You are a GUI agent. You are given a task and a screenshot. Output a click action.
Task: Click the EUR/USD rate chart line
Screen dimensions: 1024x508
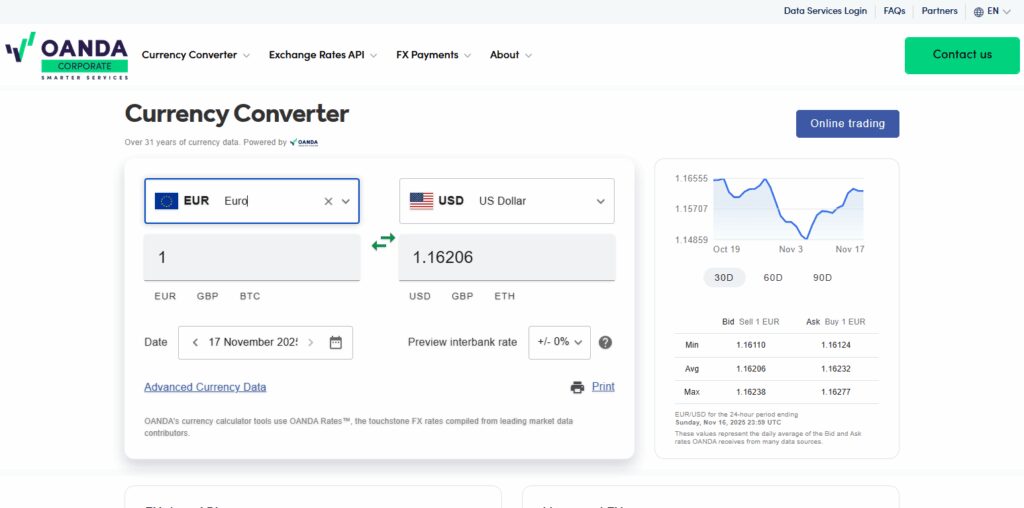click(x=789, y=208)
